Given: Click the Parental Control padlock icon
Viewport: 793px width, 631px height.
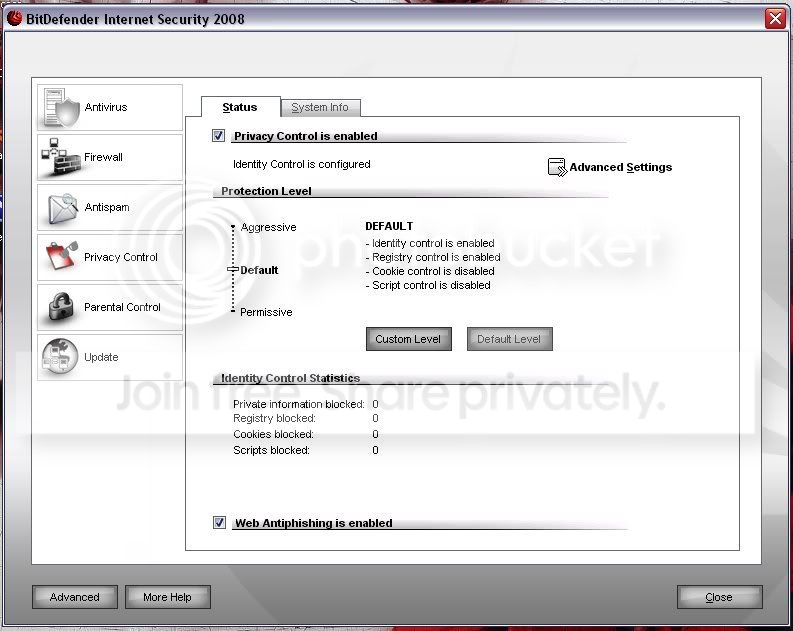Looking at the screenshot, I should (x=61, y=306).
